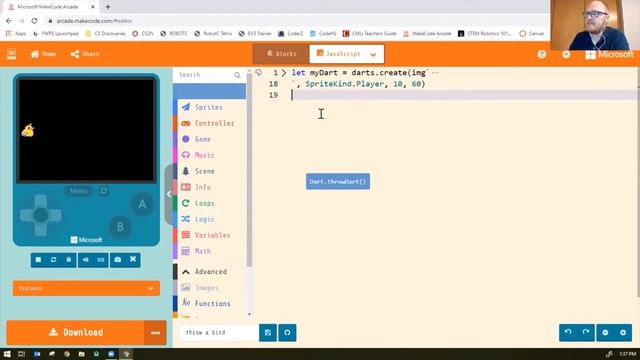Restart the simulator
Image resolution: width=640 pixels, height=360 pixels.
pos(53,260)
